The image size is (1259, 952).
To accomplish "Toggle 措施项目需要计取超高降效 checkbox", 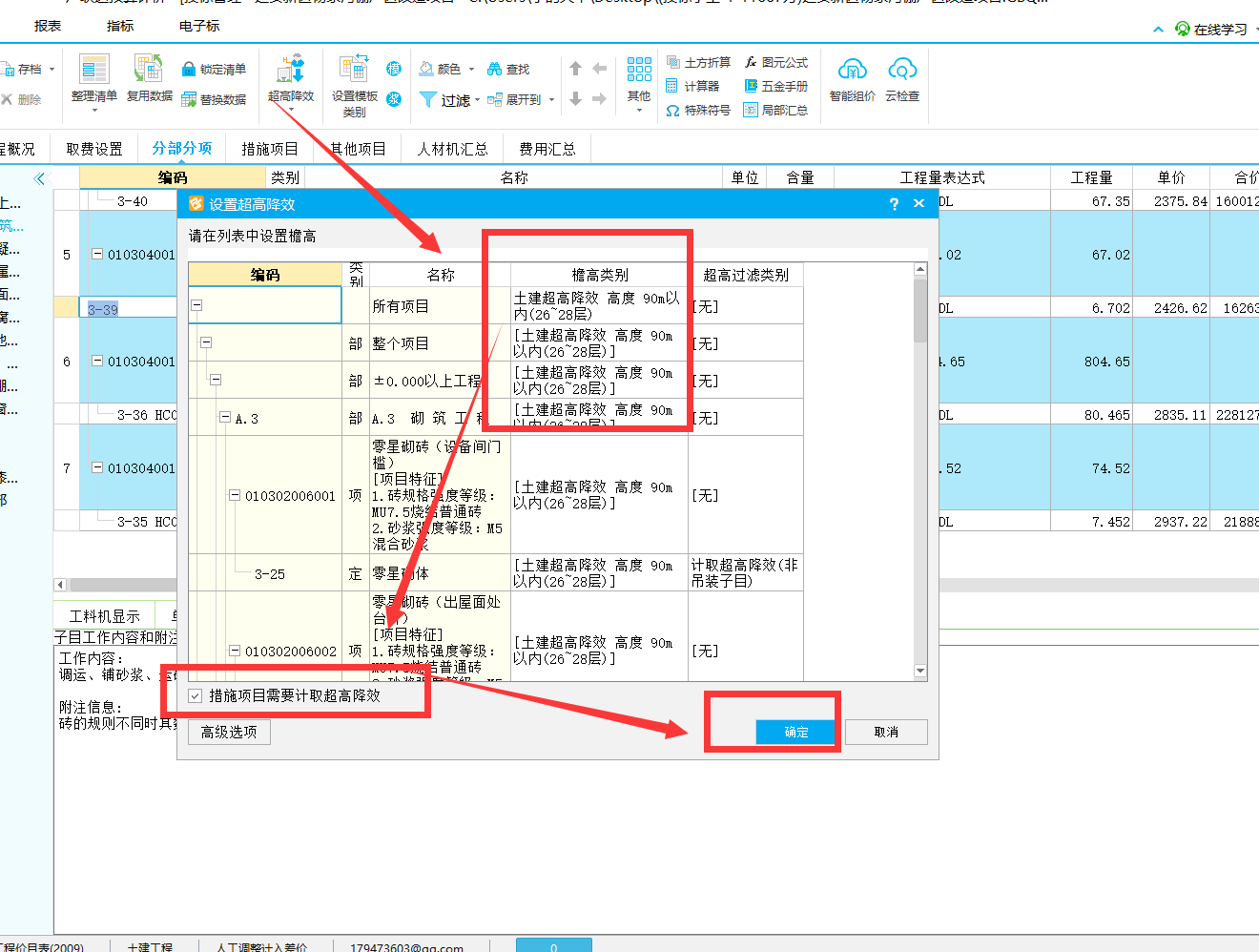I will coord(196,696).
